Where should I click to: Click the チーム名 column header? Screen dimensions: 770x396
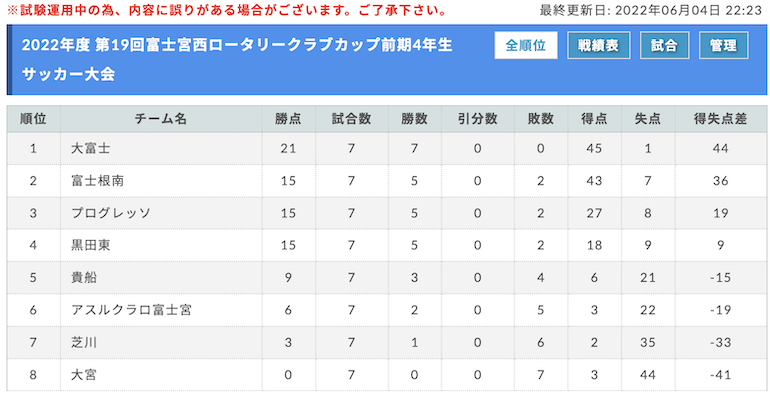161,119
